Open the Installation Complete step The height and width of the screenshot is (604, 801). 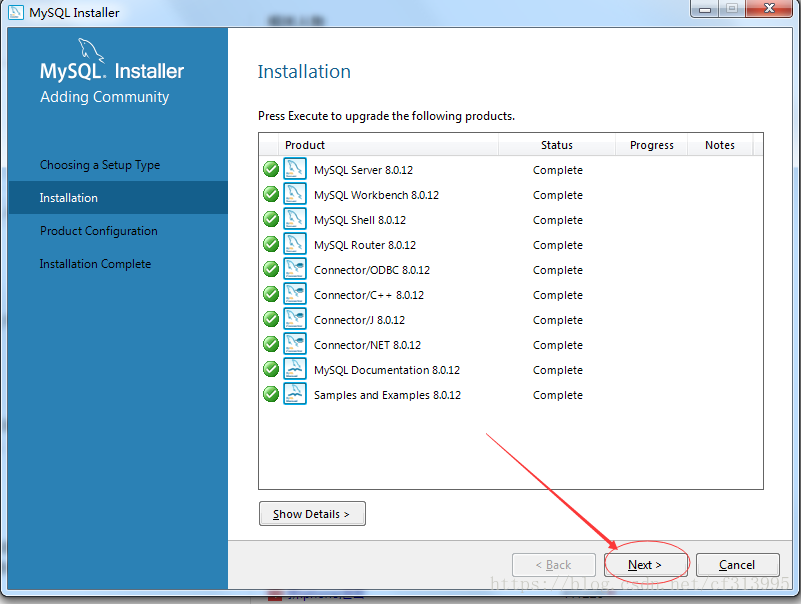click(96, 264)
